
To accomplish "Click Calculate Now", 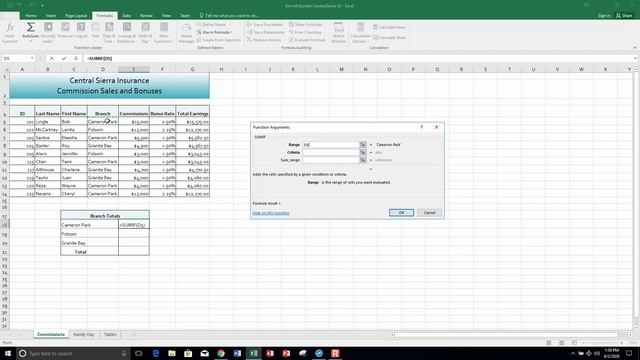I will tap(389, 27).
